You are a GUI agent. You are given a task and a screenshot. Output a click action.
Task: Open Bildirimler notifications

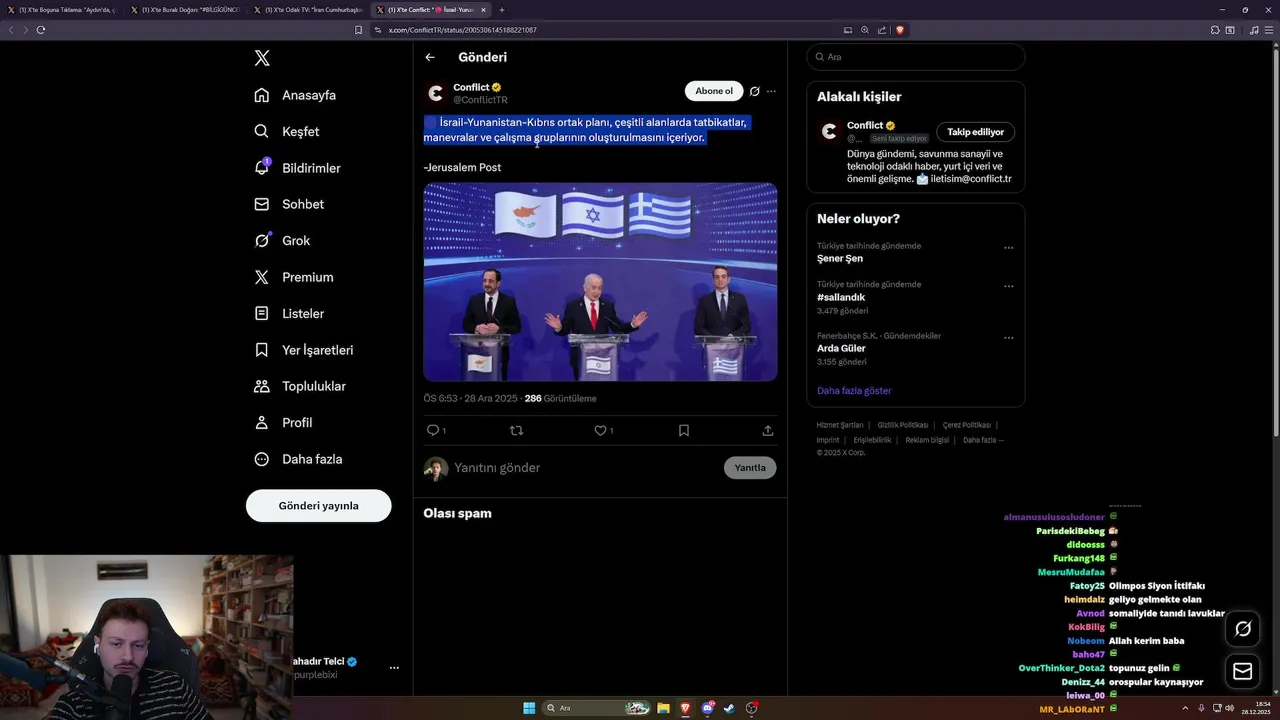pos(297,168)
